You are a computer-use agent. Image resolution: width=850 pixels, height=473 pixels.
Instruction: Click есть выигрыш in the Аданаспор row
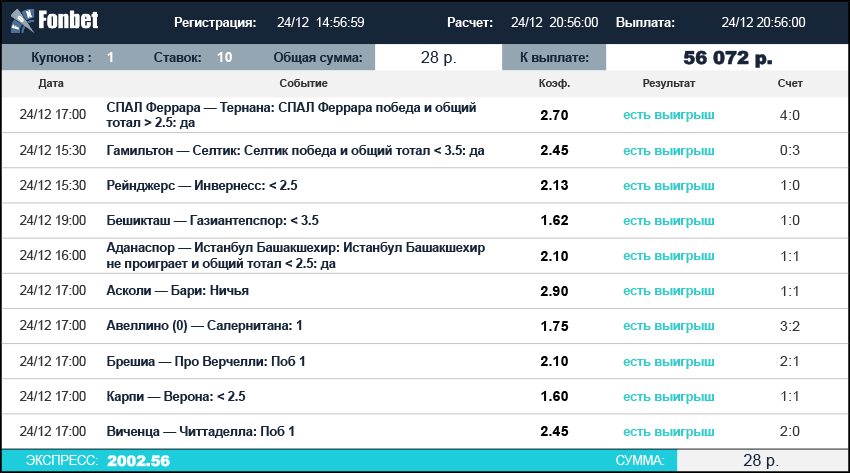click(x=668, y=256)
